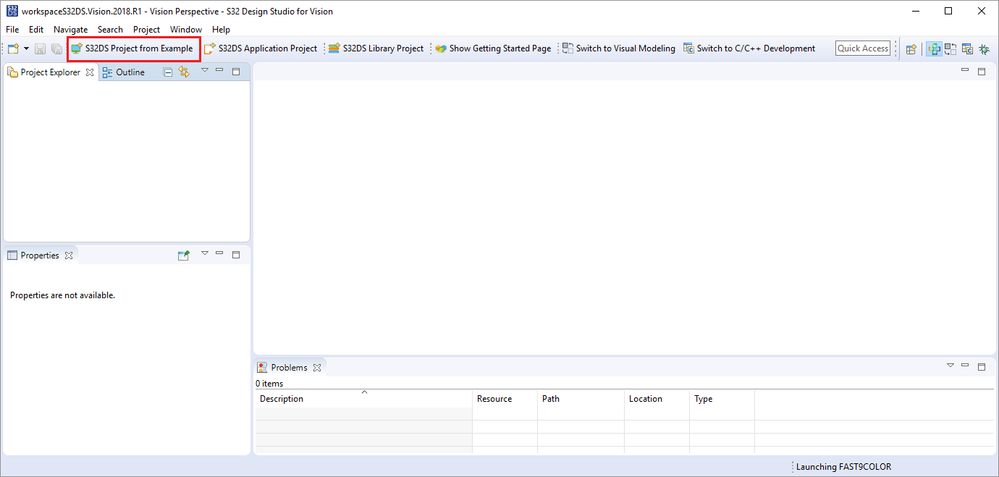Collapse All in Project Explorer
The image size is (999, 477).
point(168,73)
